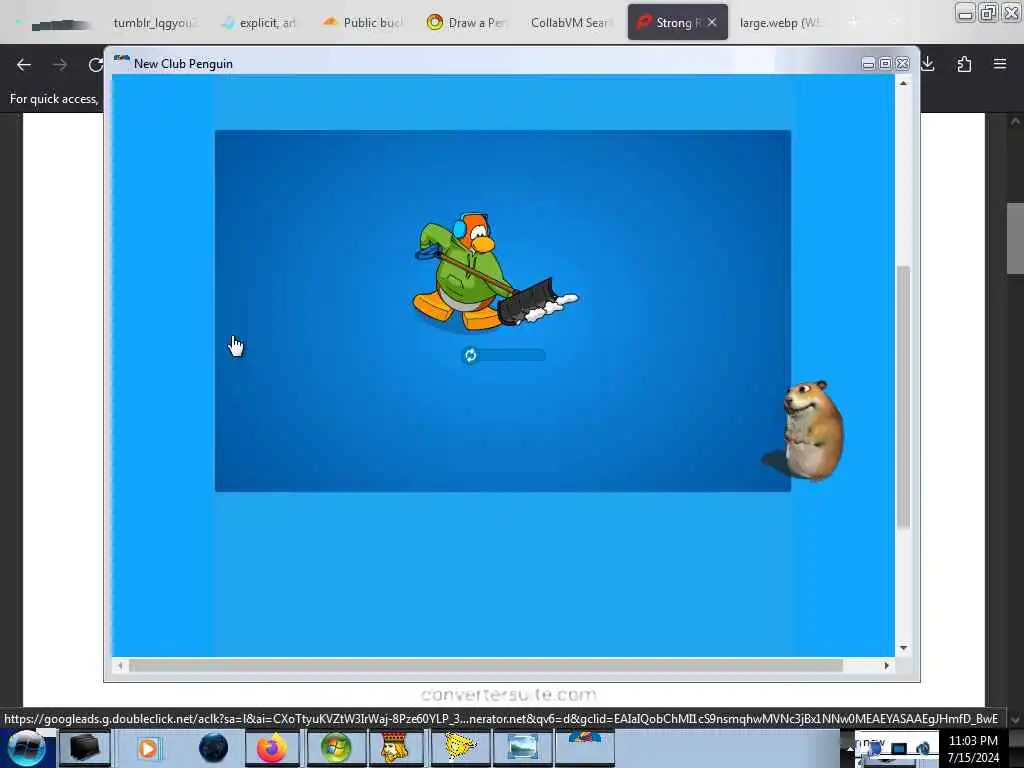Click the browser page vertical scrollbar thumb
This screenshot has height=768, width=1024.
[1014, 238]
